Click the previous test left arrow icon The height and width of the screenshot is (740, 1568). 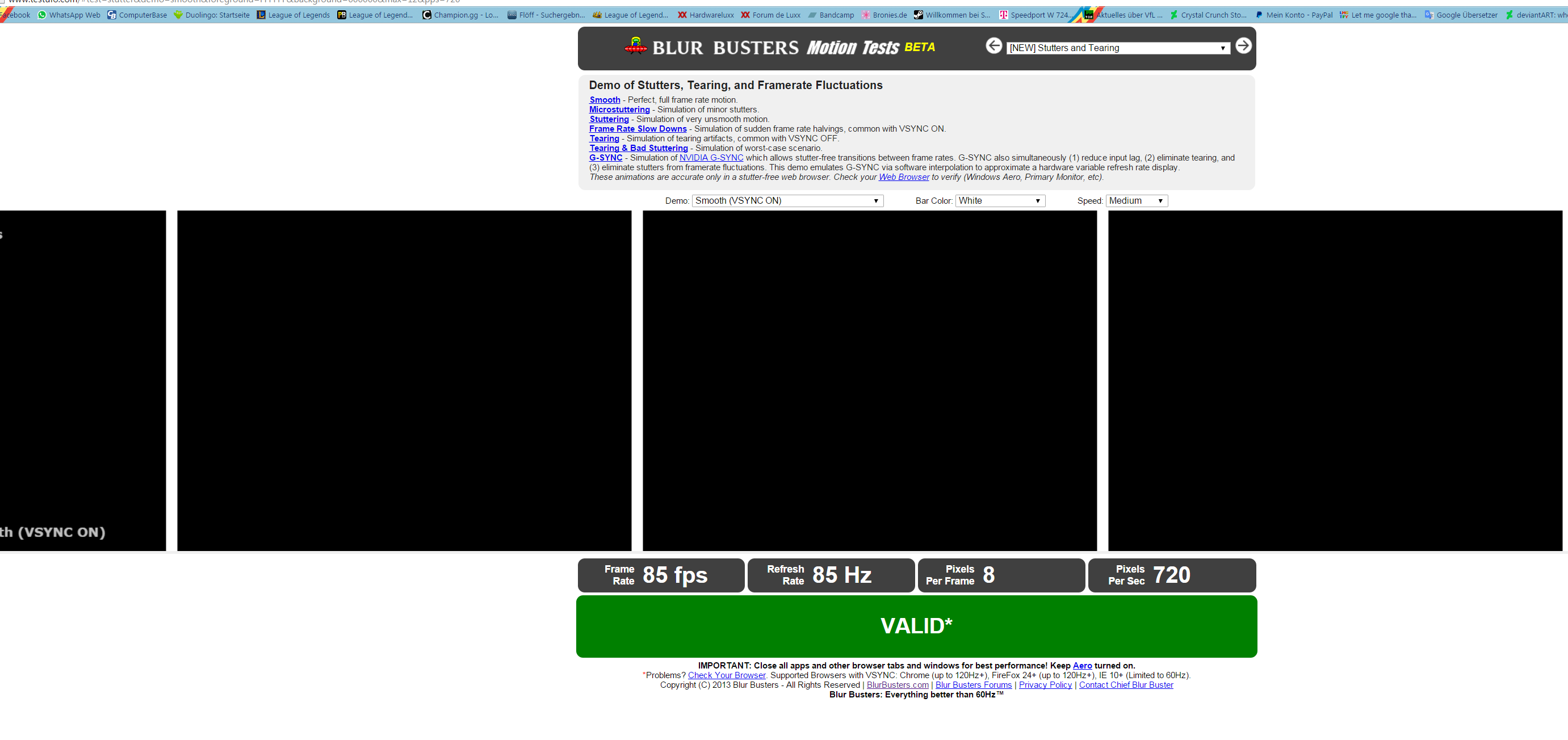click(993, 45)
